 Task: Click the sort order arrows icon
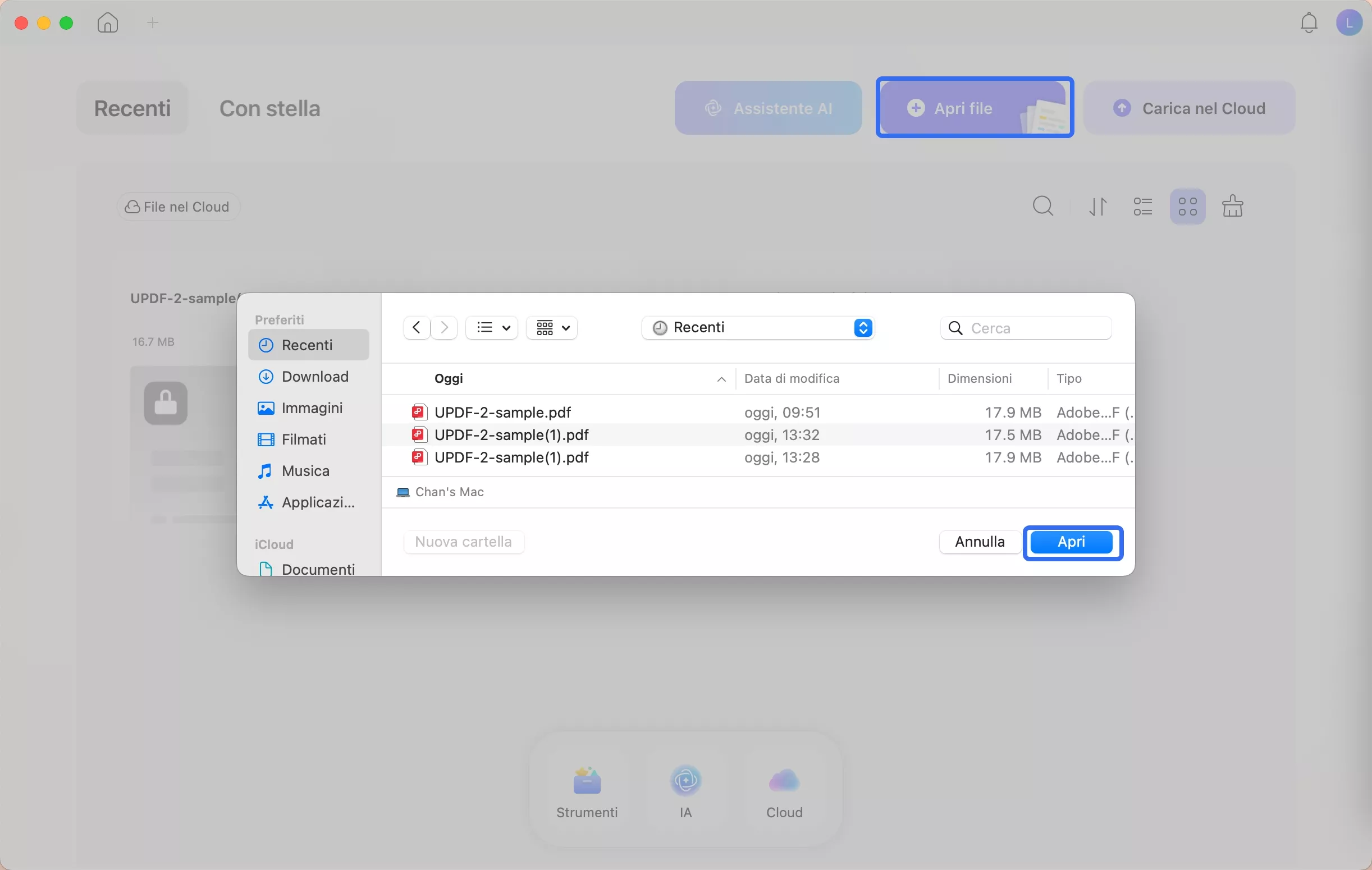[1098, 206]
